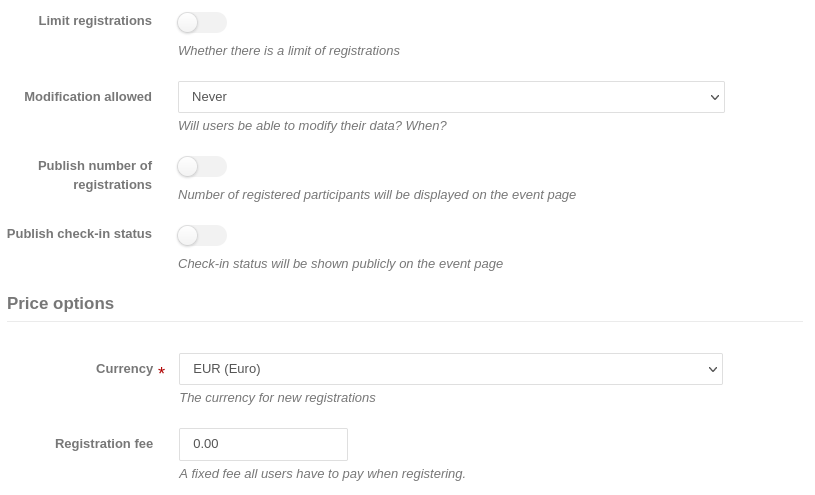The width and height of the screenshot is (815, 495).
Task: Click the Modification allowed label
Action: click(x=88, y=97)
